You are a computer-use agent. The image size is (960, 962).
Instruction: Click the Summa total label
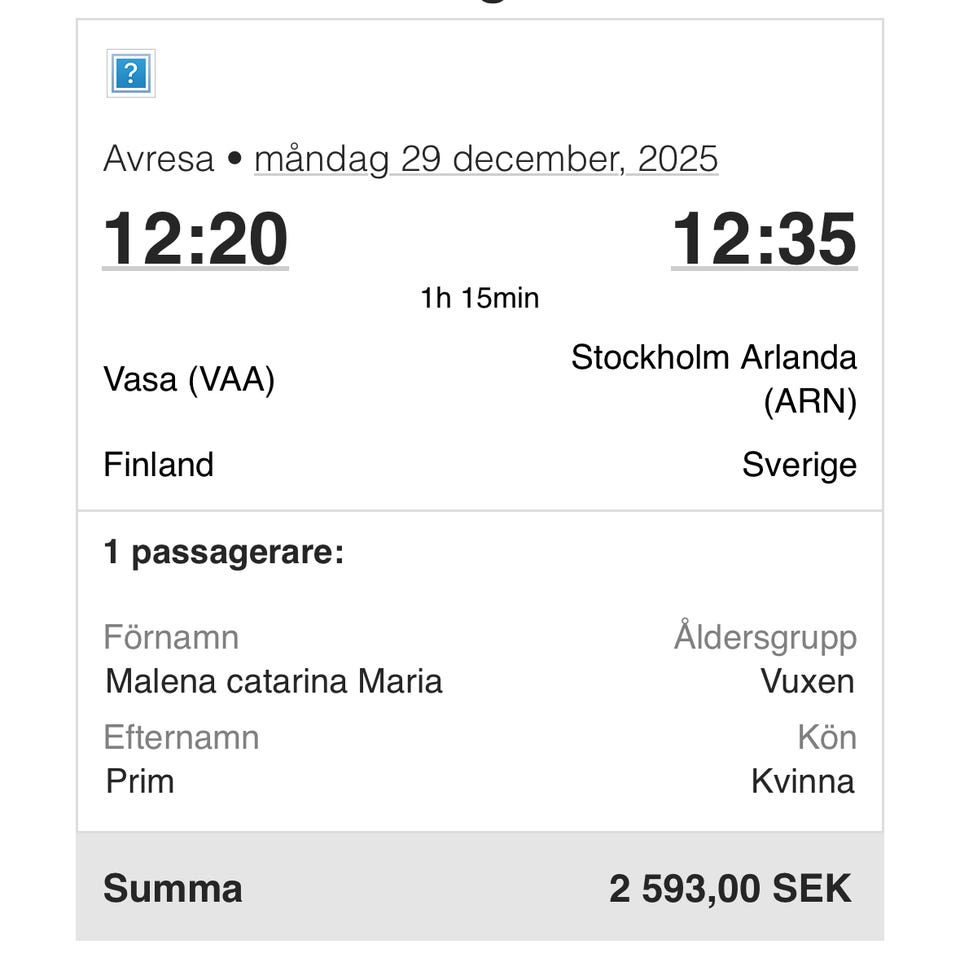pyautogui.click(x=173, y=889)
